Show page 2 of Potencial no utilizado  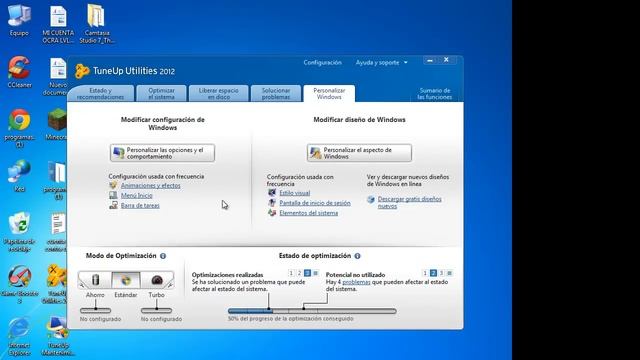(x=433, y=273)
